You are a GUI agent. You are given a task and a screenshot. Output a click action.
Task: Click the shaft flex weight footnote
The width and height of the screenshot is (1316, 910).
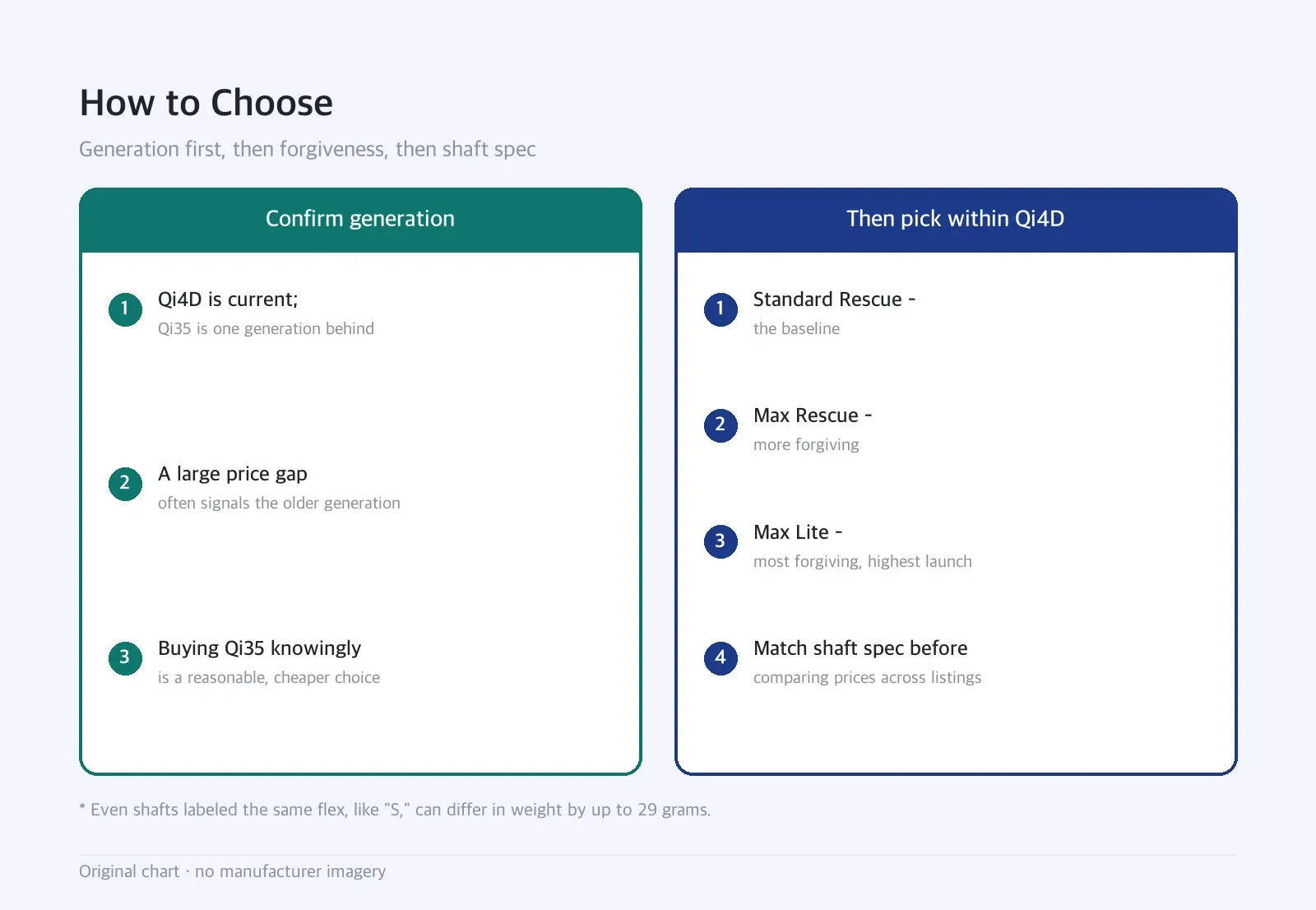pos(395,810)
